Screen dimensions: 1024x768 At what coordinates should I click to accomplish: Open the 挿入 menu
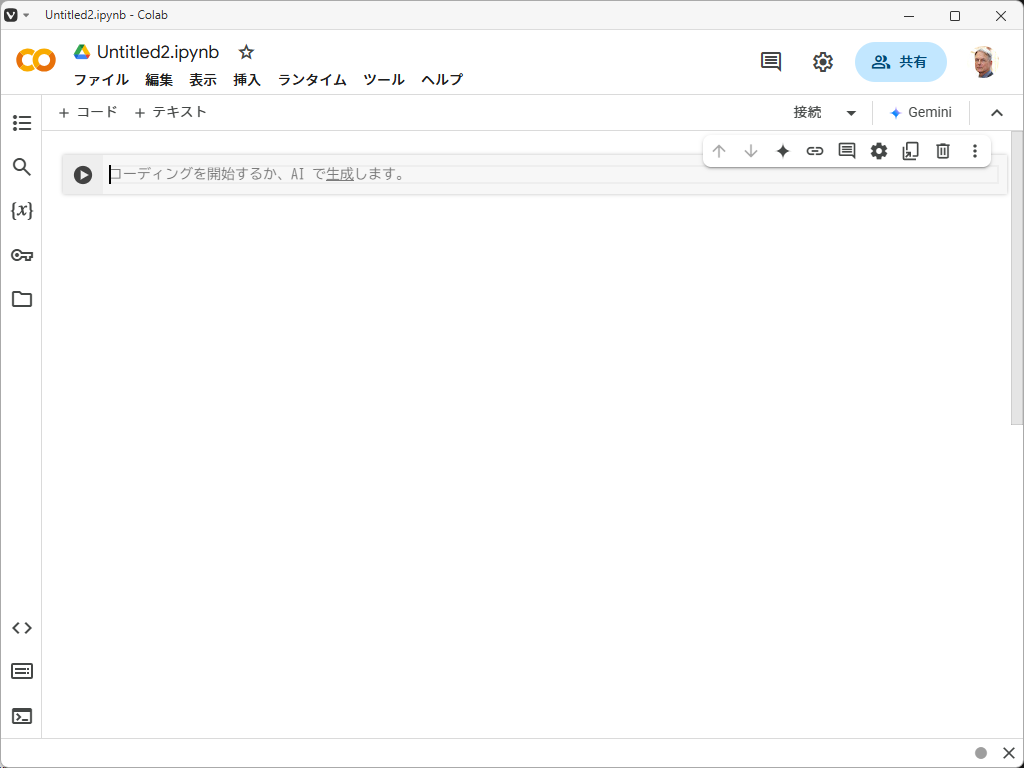point(247,80)
